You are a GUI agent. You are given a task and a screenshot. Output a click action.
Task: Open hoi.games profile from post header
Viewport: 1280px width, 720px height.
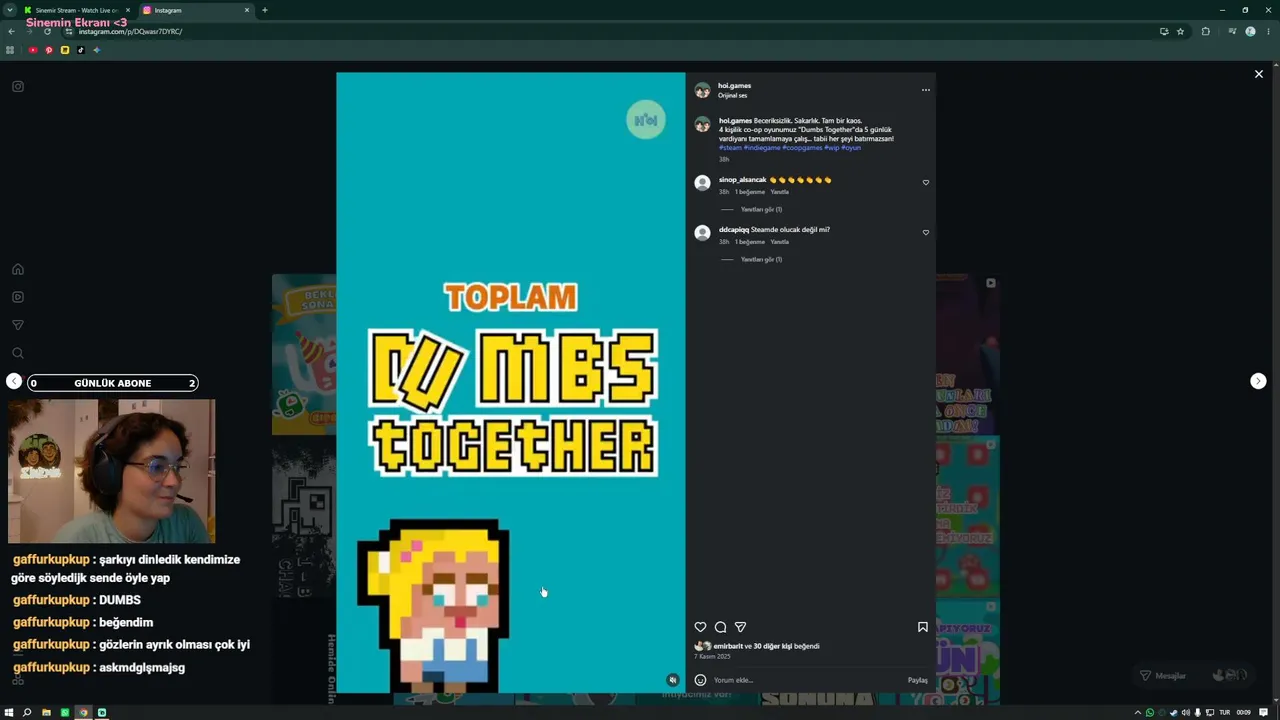click(x=734, y=86)
